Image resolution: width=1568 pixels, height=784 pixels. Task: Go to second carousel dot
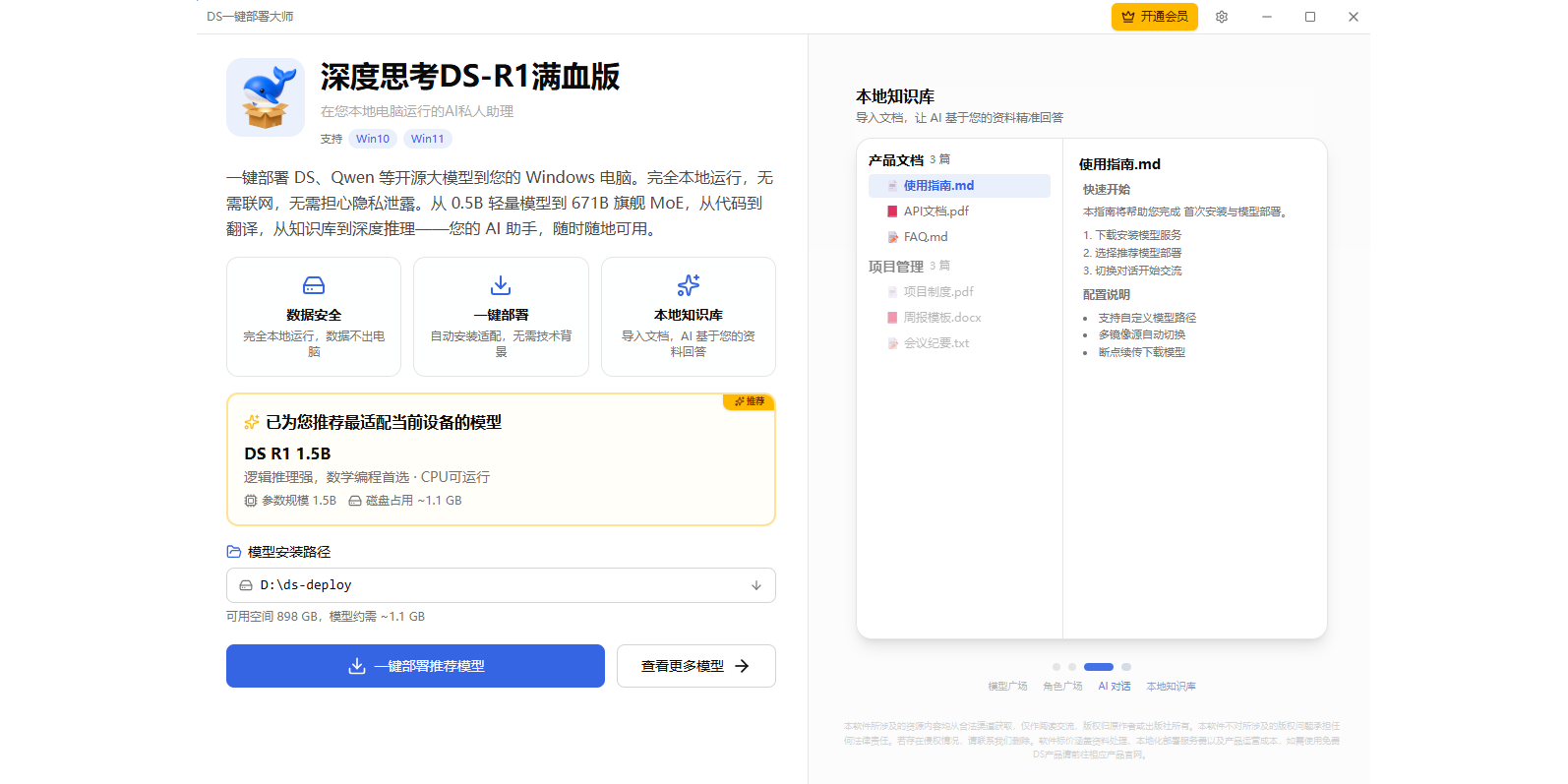[x=1072, y=667]
